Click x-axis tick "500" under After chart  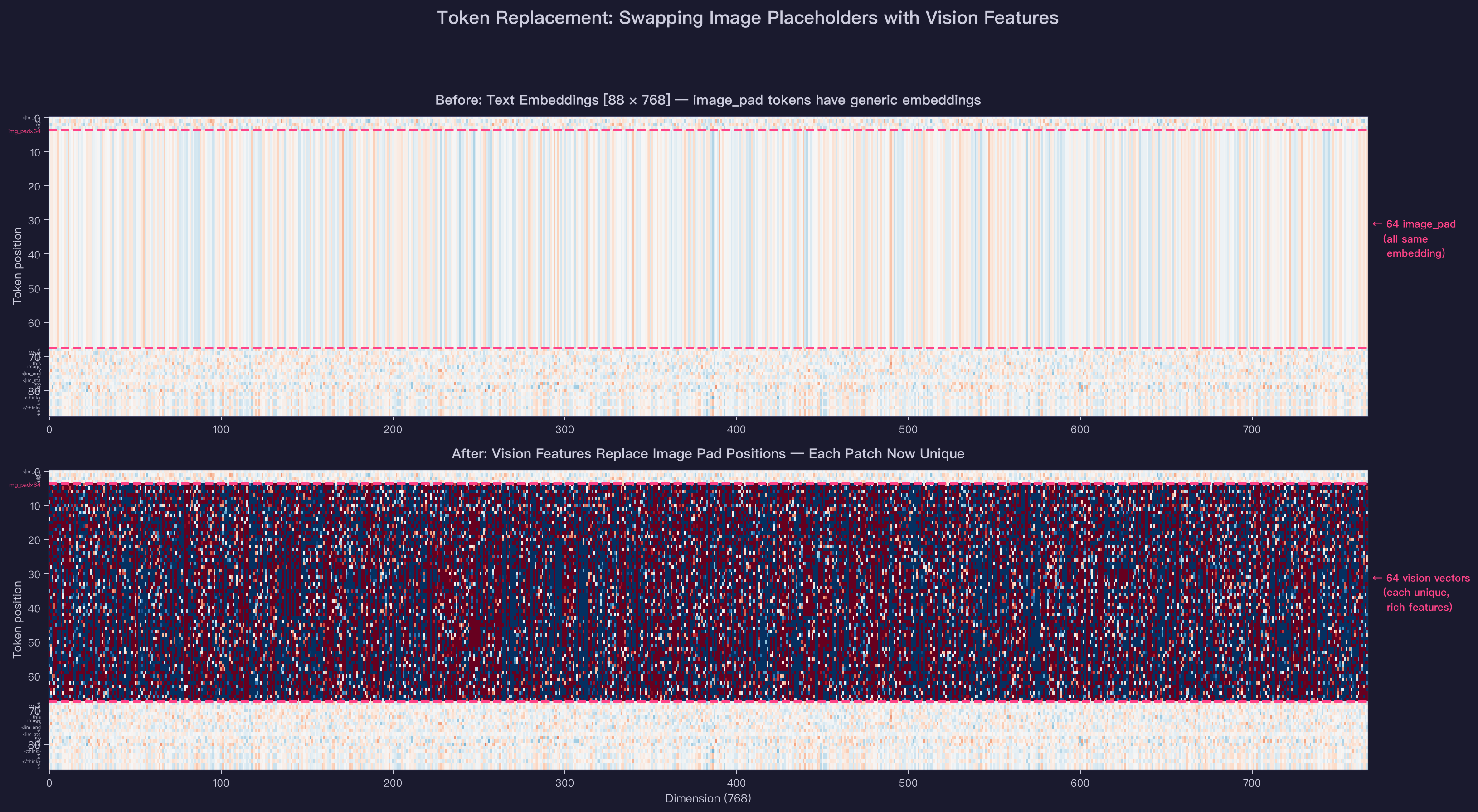coord(908,783)
